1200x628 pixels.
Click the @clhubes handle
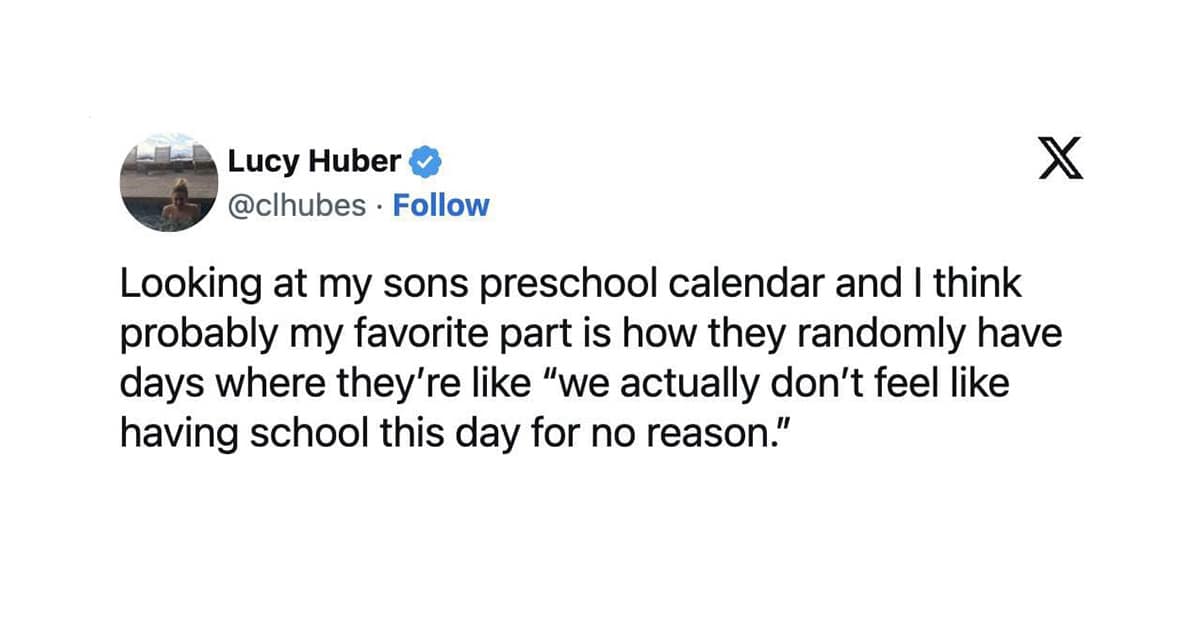(298, 205)
